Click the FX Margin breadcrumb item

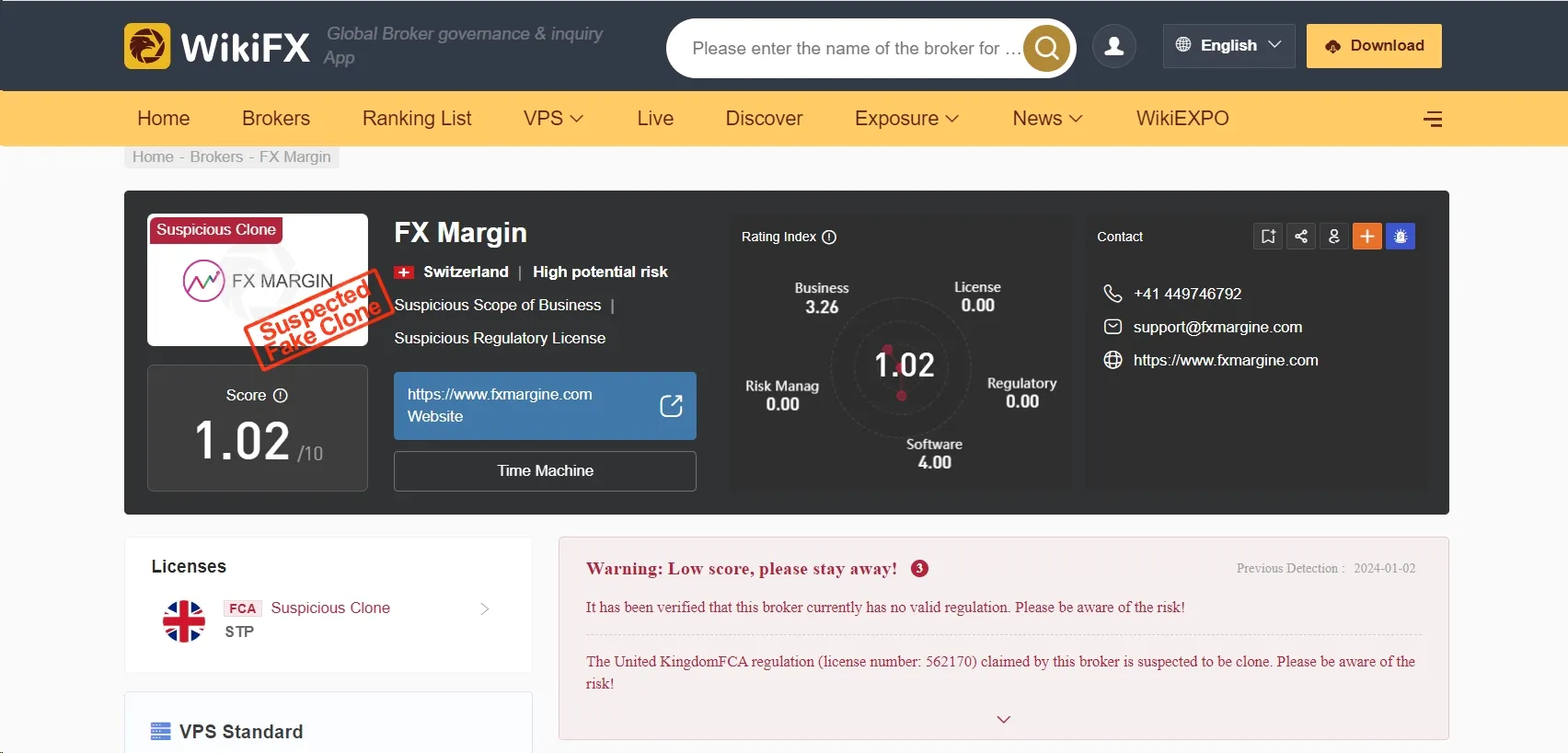click(x=294, y=157)
